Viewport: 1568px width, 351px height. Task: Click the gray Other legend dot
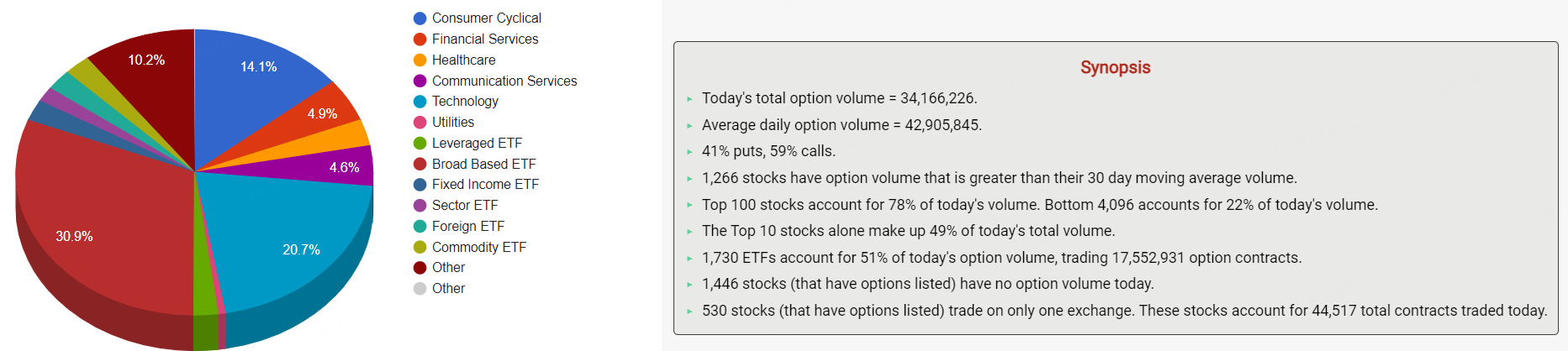point(420,289)
